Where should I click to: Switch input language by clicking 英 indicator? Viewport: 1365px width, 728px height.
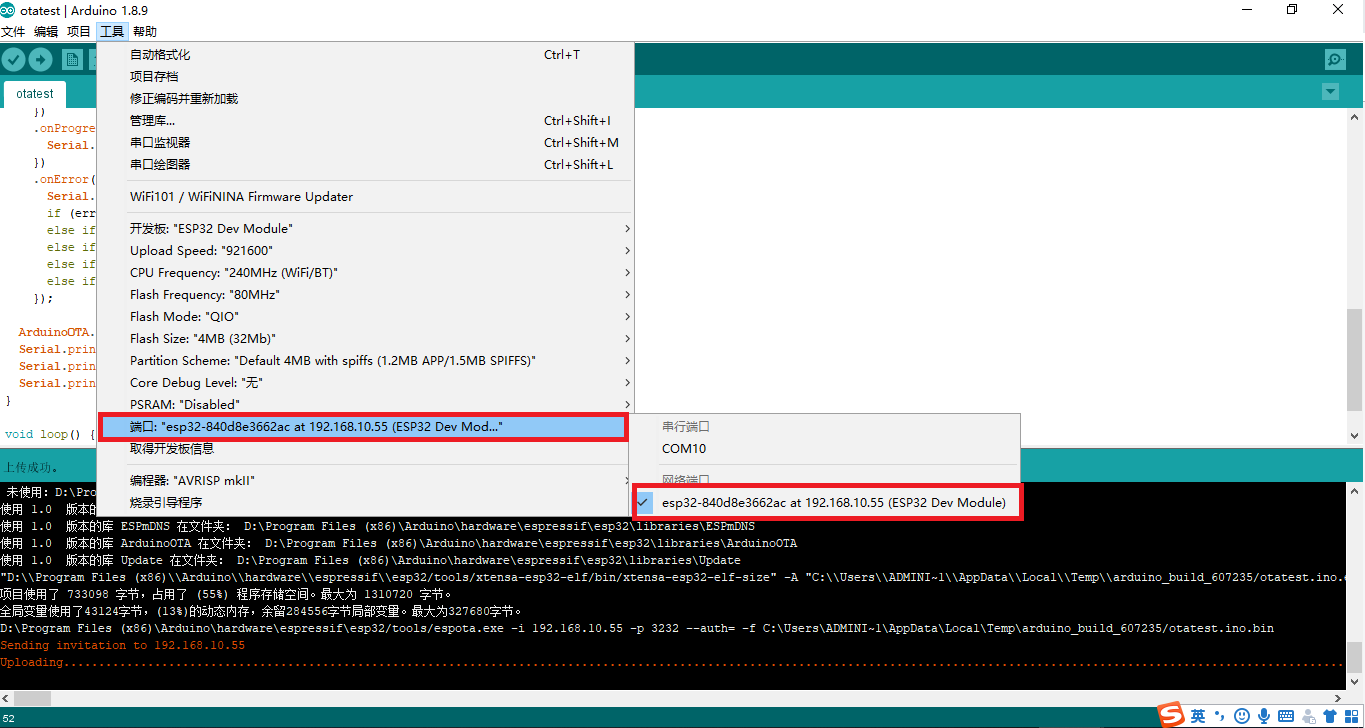point(1198,716)
